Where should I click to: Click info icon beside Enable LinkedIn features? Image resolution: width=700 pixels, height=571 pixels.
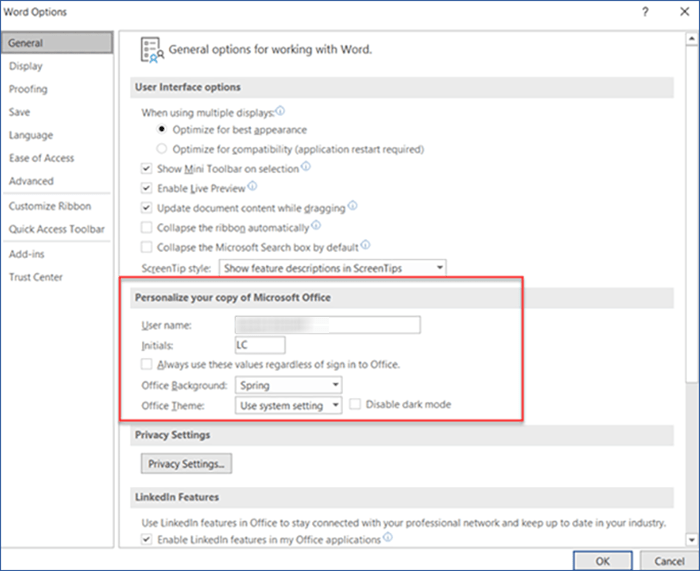388,537
